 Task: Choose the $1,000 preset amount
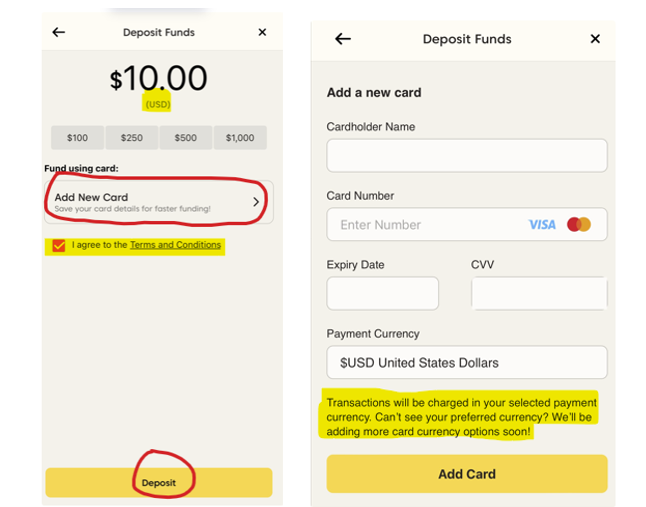coord(240,138)
